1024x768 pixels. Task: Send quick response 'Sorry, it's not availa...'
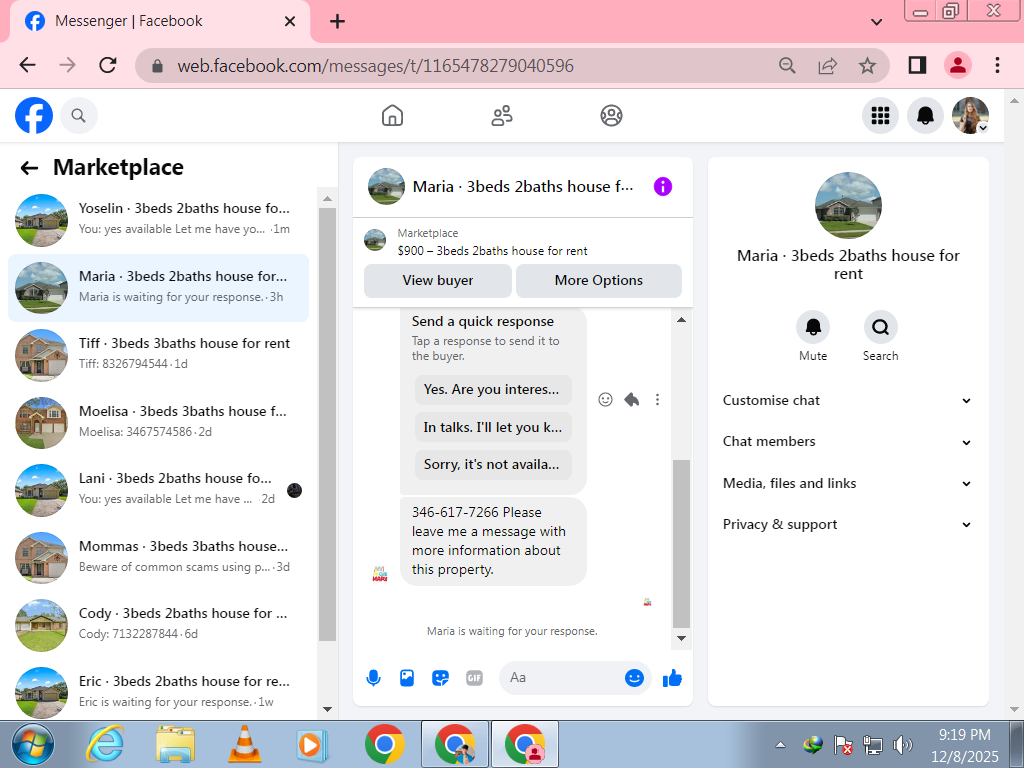[493, 465]
